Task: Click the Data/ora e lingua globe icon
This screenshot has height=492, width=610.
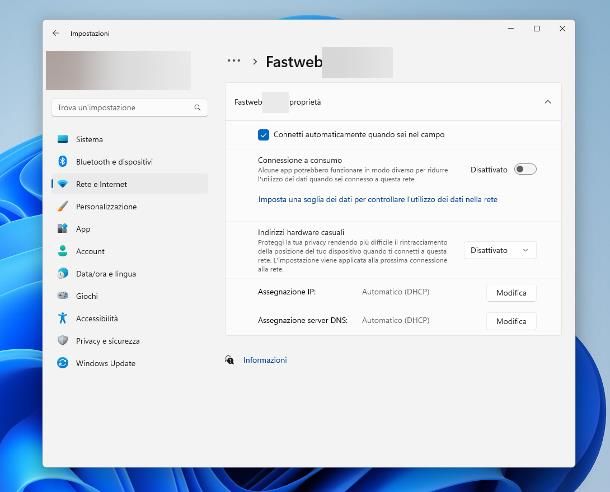Action: pos(63,273)
